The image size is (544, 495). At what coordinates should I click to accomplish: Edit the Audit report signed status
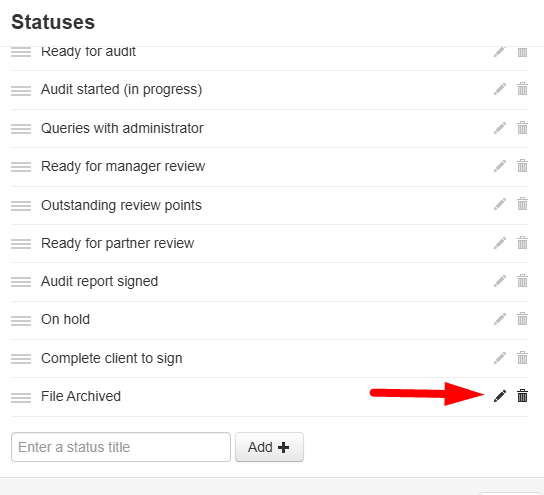500,281
